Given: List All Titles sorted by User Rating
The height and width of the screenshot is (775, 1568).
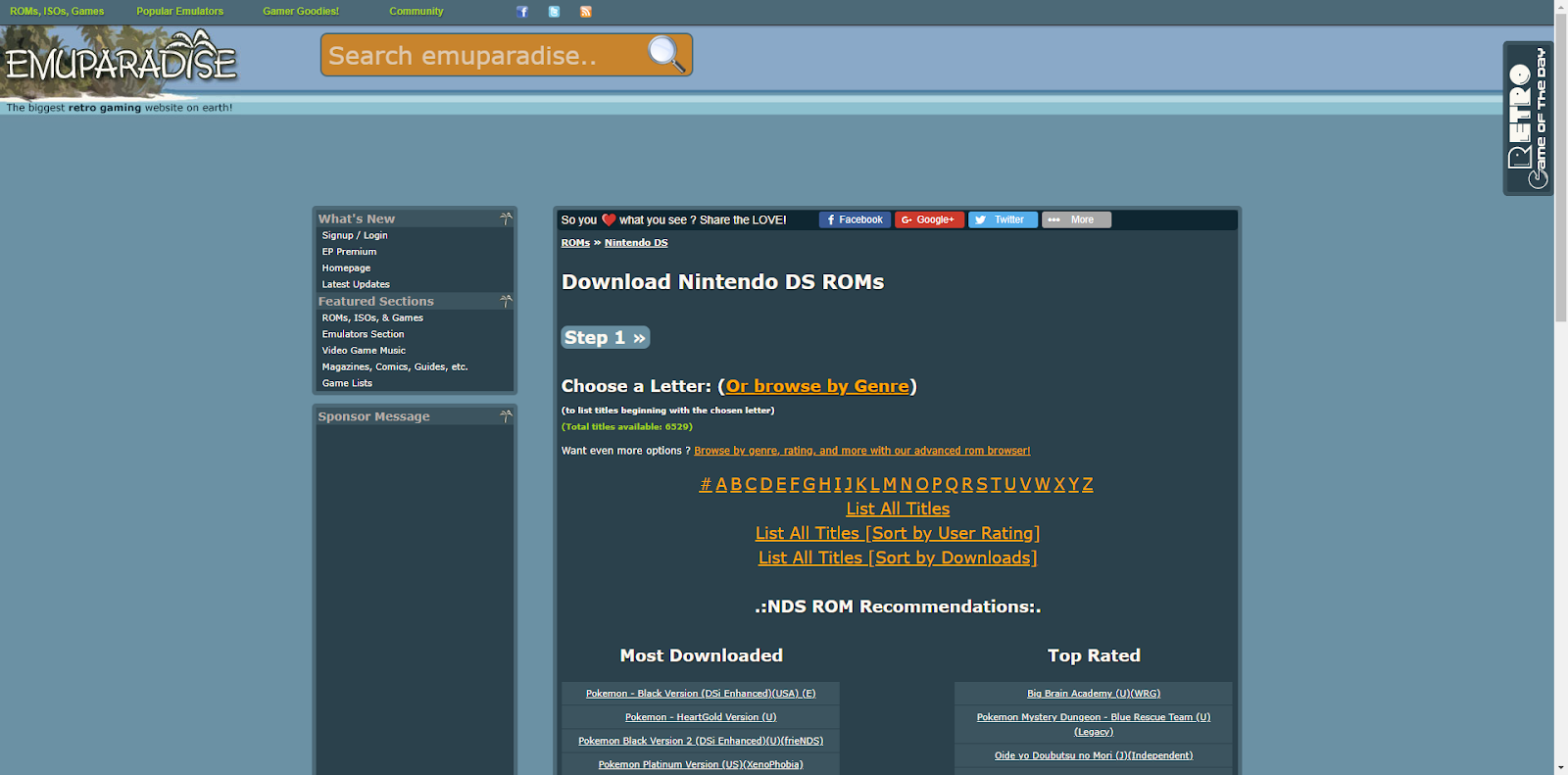Looking at the screenshot, I should (898, 533).
